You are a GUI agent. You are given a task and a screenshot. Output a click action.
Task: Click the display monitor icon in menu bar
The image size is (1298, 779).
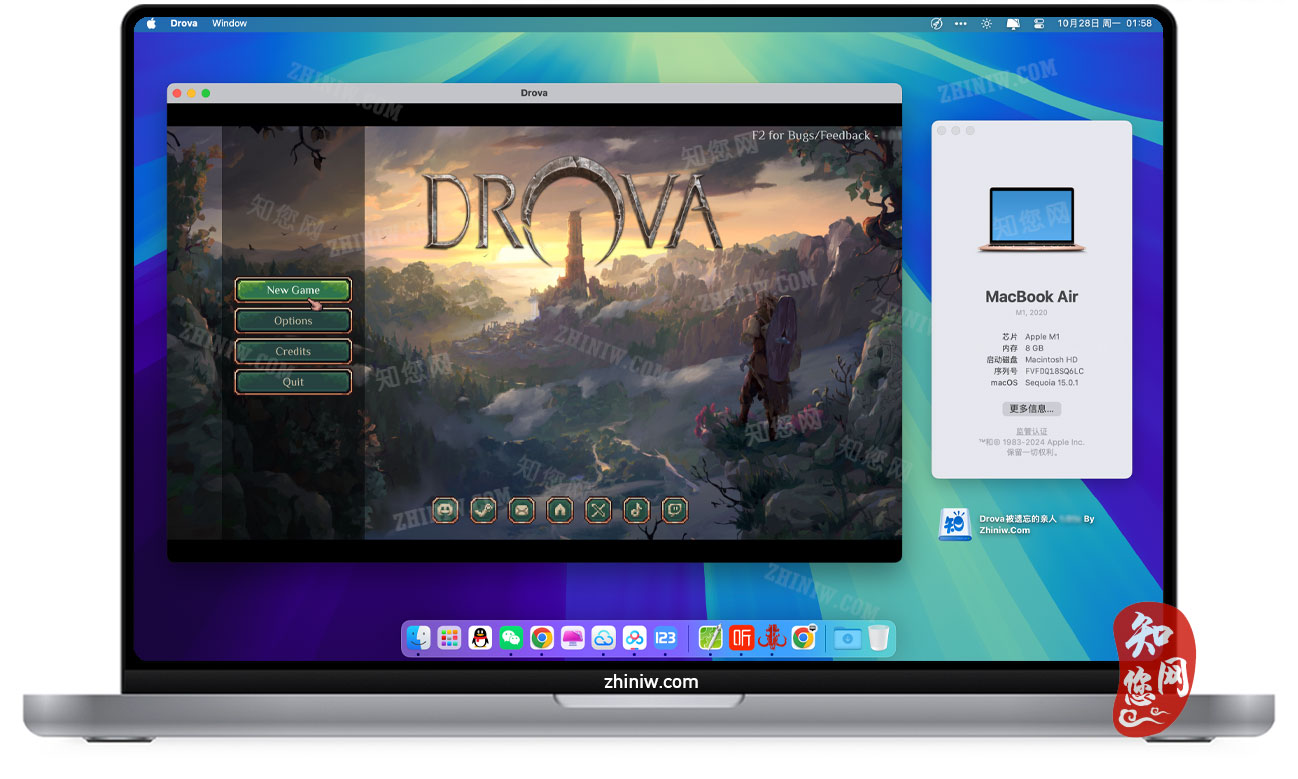tap(1013, 23)
